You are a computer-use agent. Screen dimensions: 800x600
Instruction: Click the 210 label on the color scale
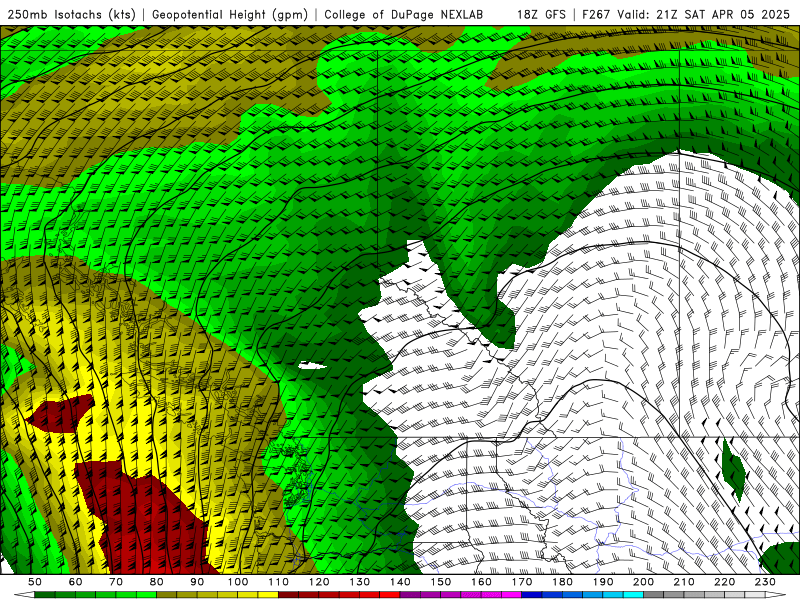coord(684,582)
